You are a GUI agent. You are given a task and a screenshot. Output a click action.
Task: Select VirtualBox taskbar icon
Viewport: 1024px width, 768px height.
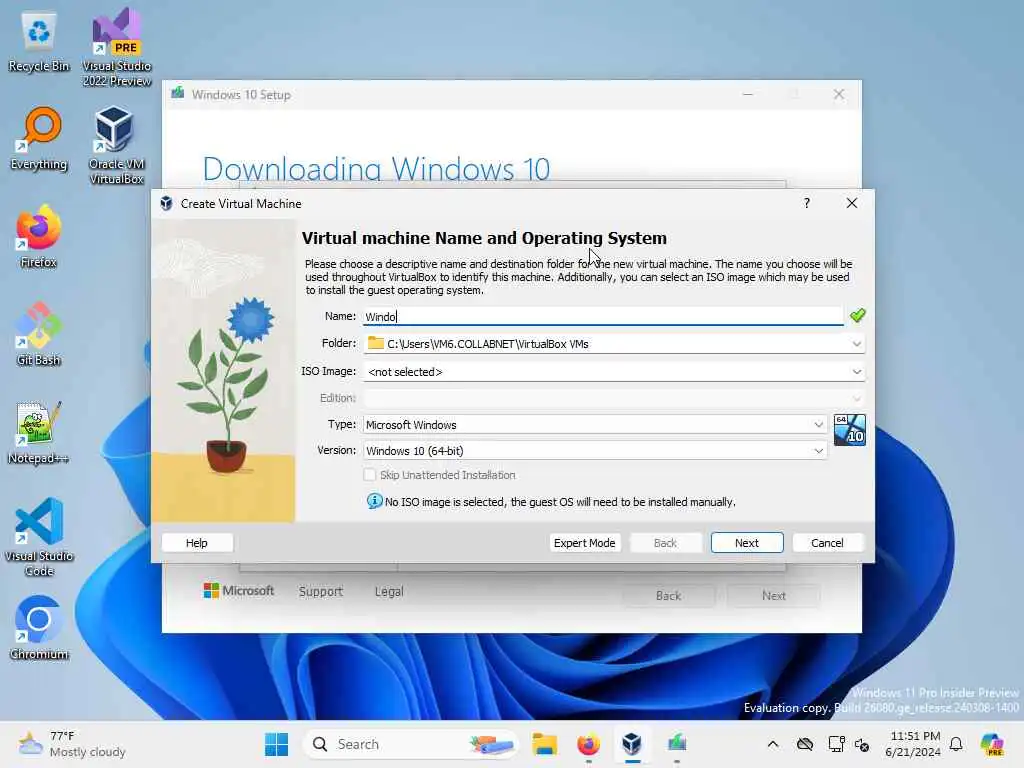(632, 744)
